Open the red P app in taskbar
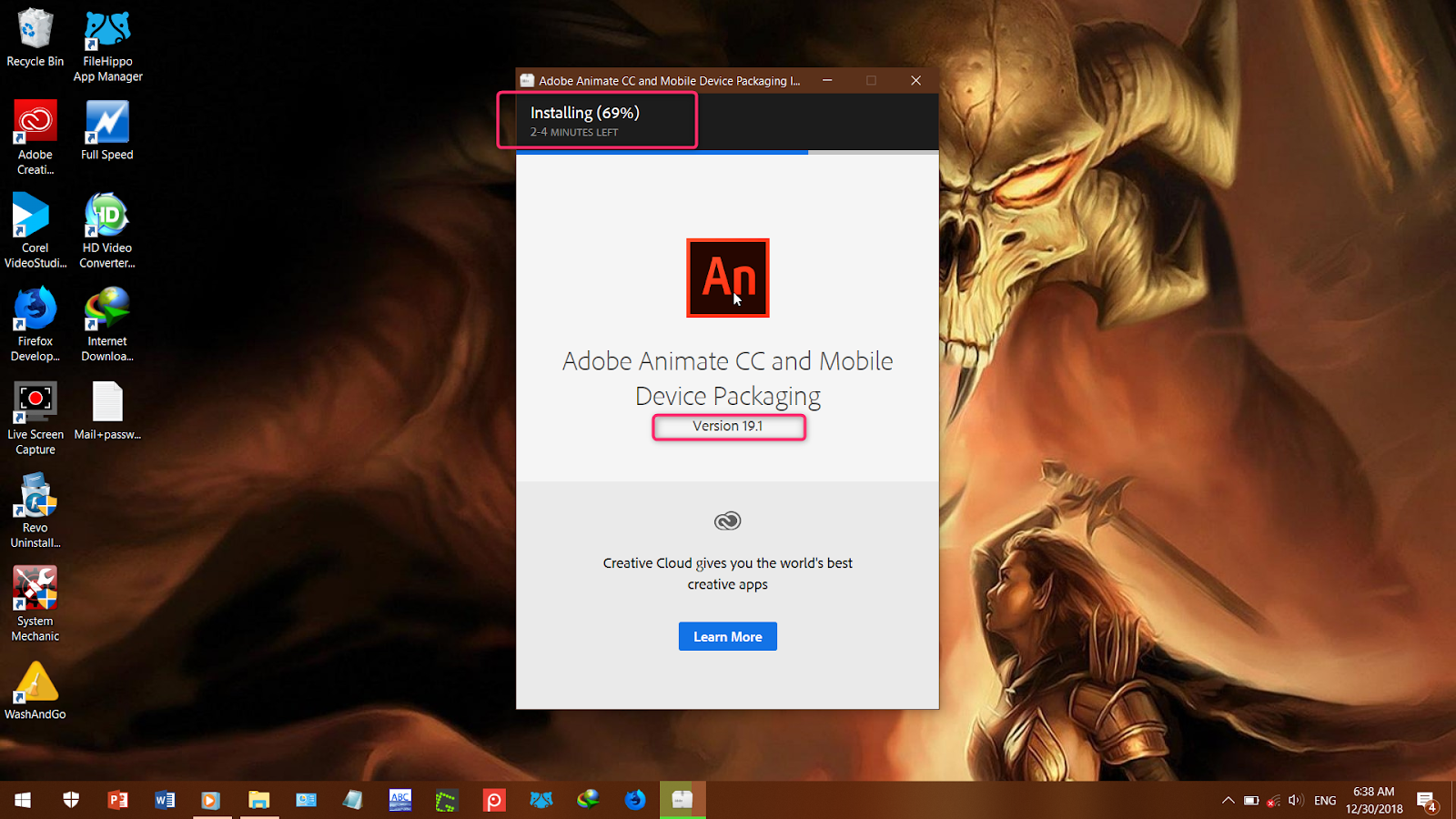Image resolution: width=1456 pixels, height=819 pixels. point(494,800)
